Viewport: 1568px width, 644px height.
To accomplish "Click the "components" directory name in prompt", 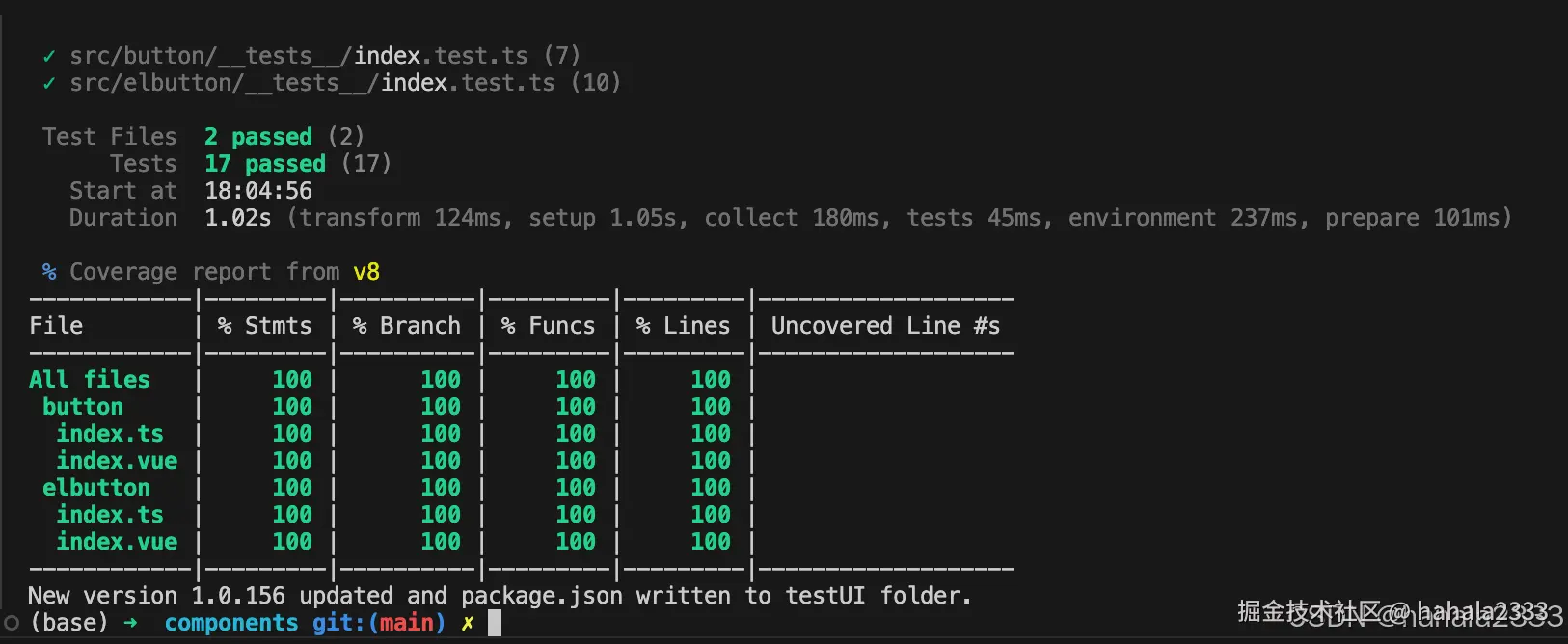I will pos(231,623).
